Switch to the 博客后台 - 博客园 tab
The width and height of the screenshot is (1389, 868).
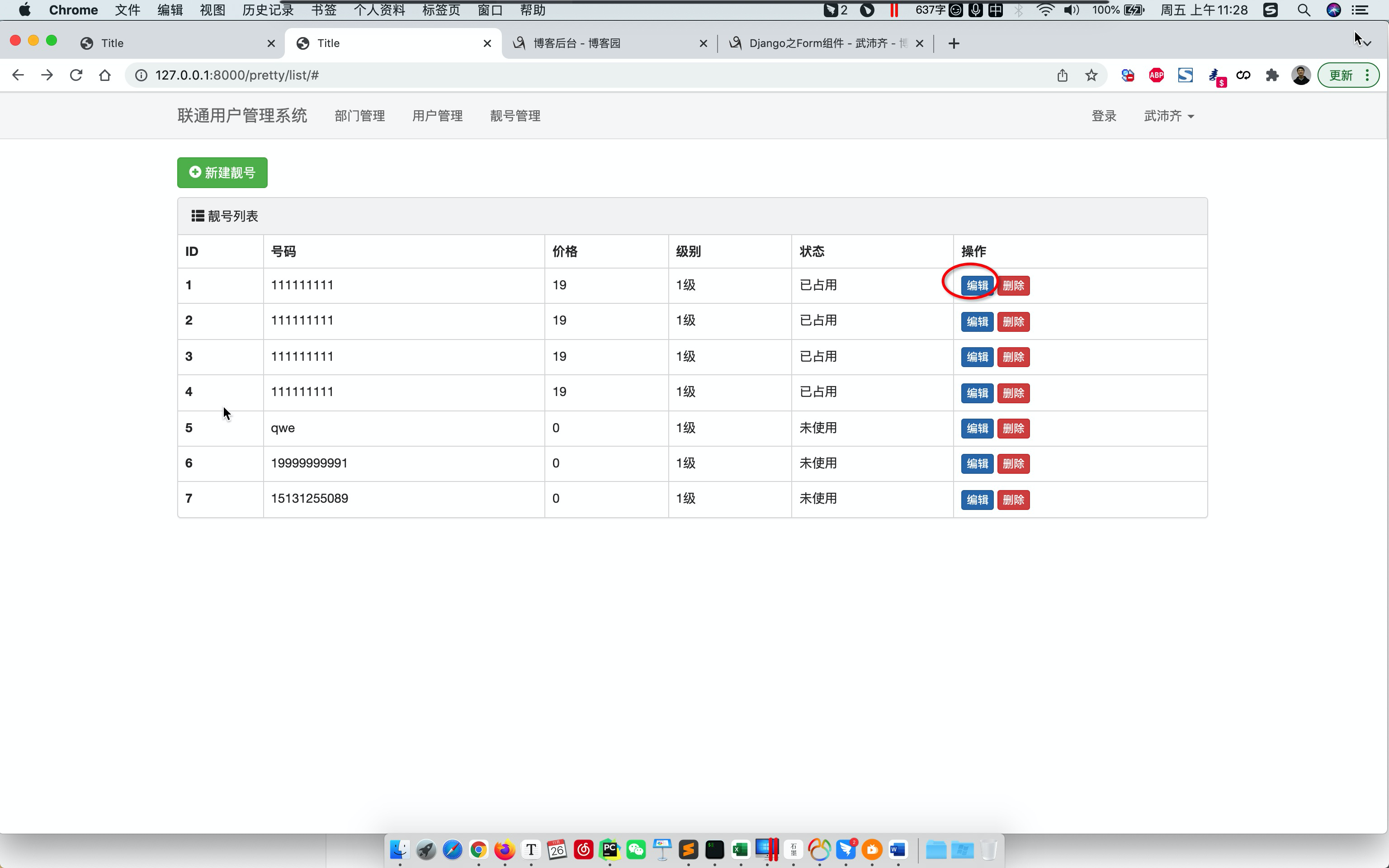577,44
